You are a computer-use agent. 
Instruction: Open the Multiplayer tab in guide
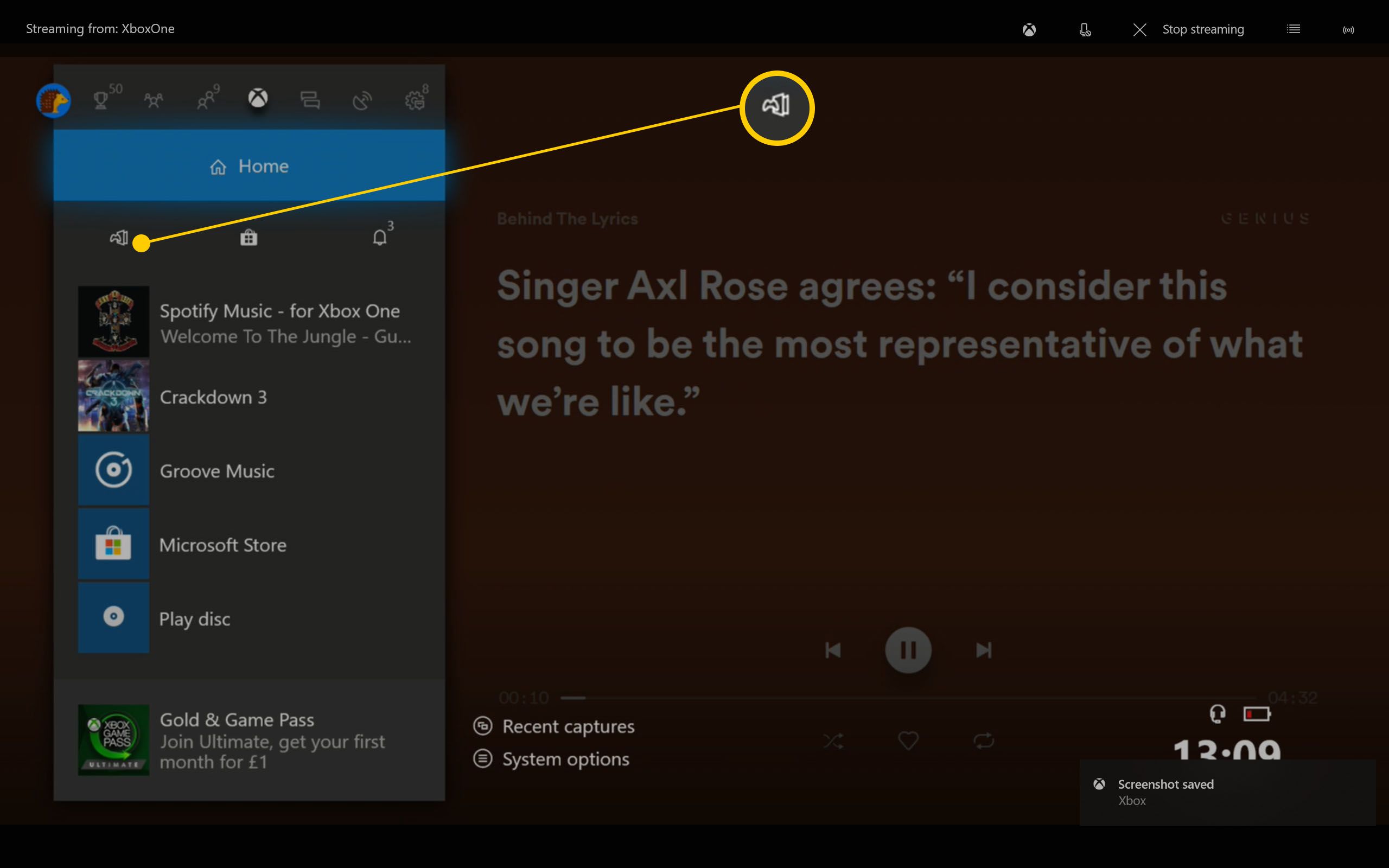click(153, 101)
